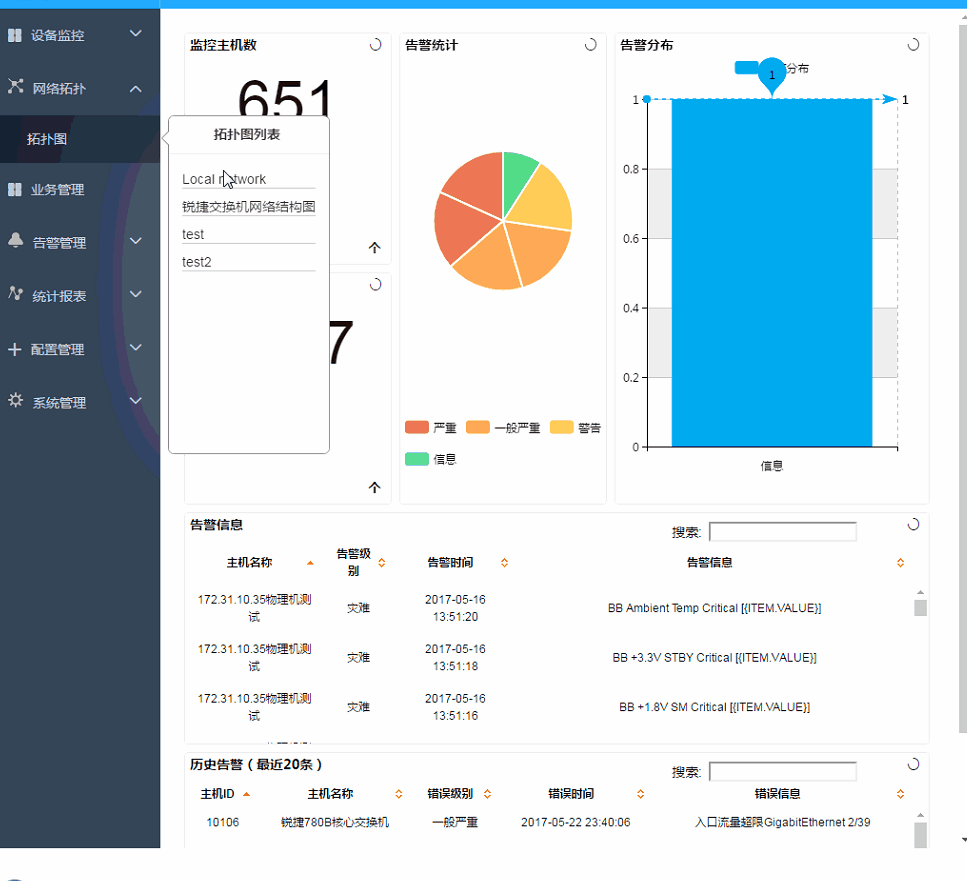Image resolution: width=967 pixels, height=881 pixels.
Task: Expand the 设备监控 menu chevron
Action: click(x=136, y=33)
